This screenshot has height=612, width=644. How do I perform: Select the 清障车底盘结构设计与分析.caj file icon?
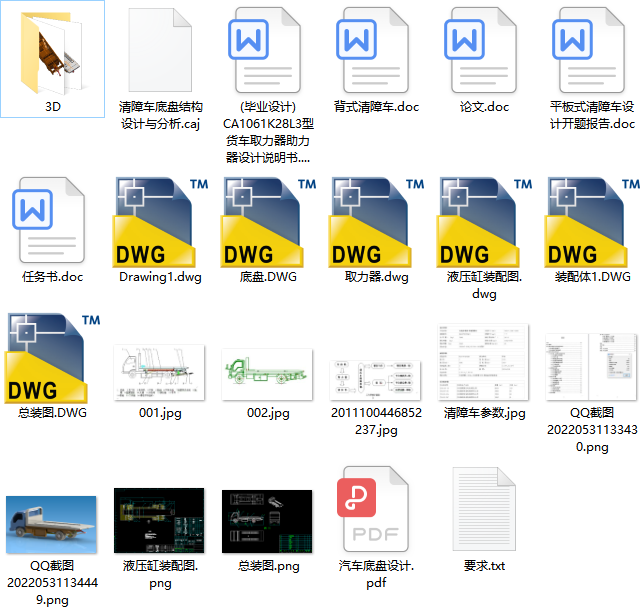coord(160,50)
